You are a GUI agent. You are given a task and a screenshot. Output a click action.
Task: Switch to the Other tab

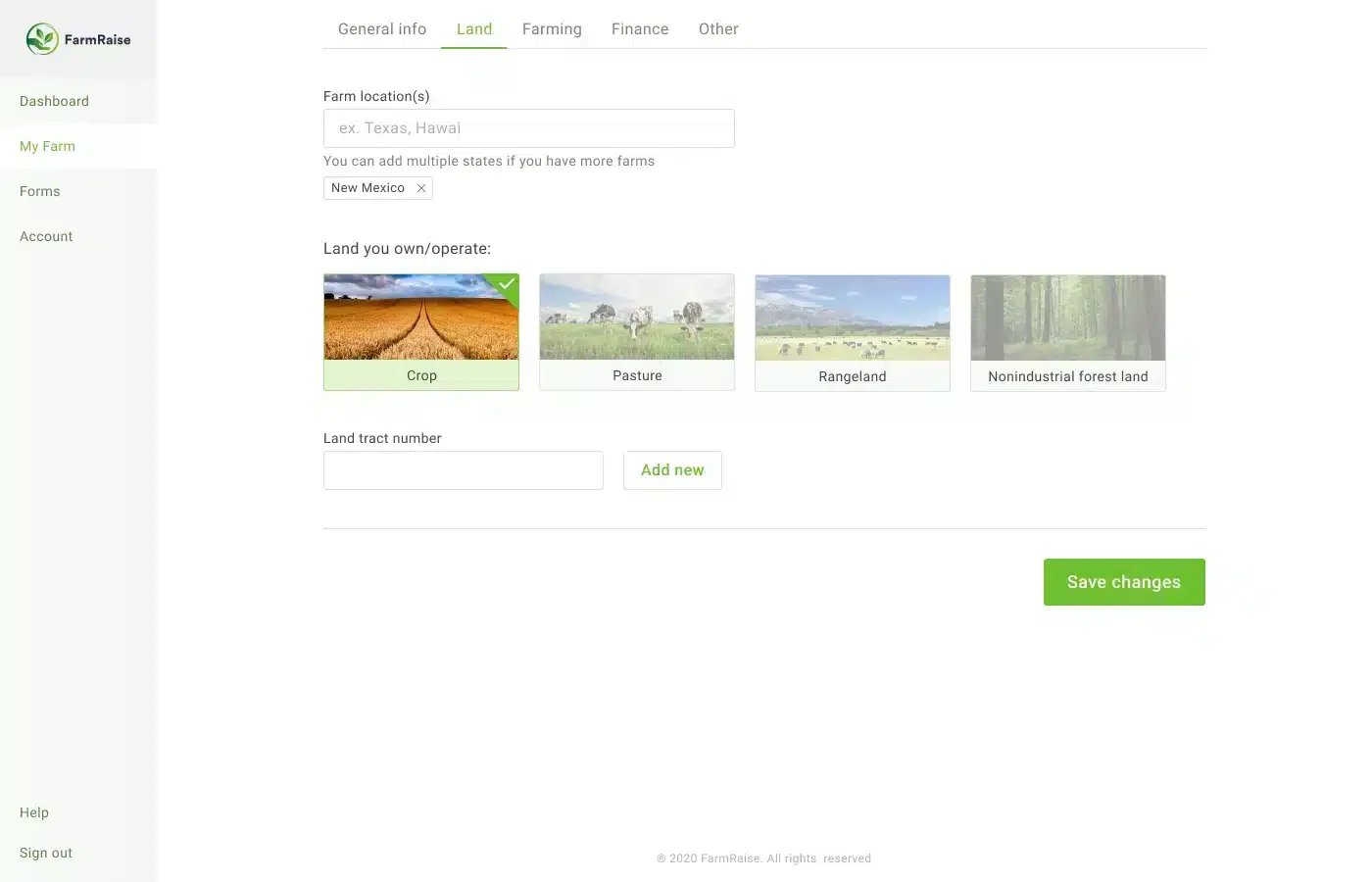point(718,29)
